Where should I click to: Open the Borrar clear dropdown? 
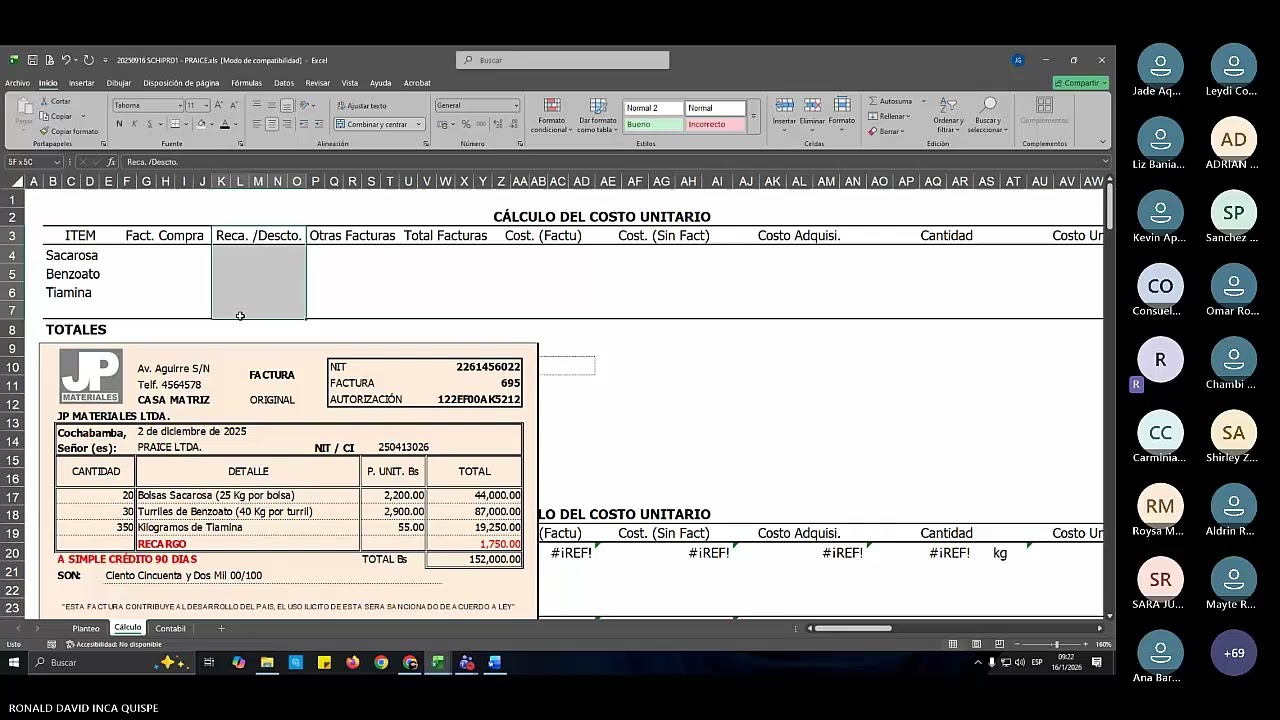click(885, 131)
